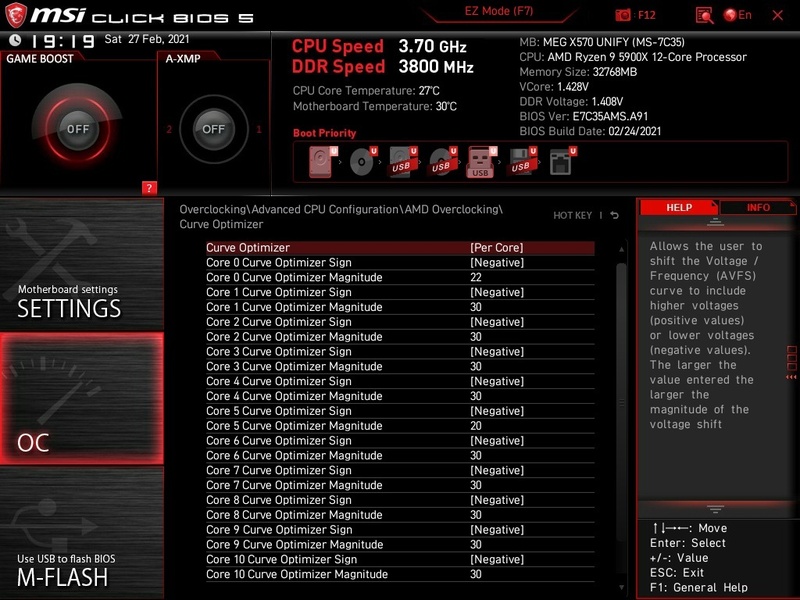Viewport: 800px width, 600px height.
Task: Change Core 8 Curve Optimizer Sign value
Action: [497, 500]
